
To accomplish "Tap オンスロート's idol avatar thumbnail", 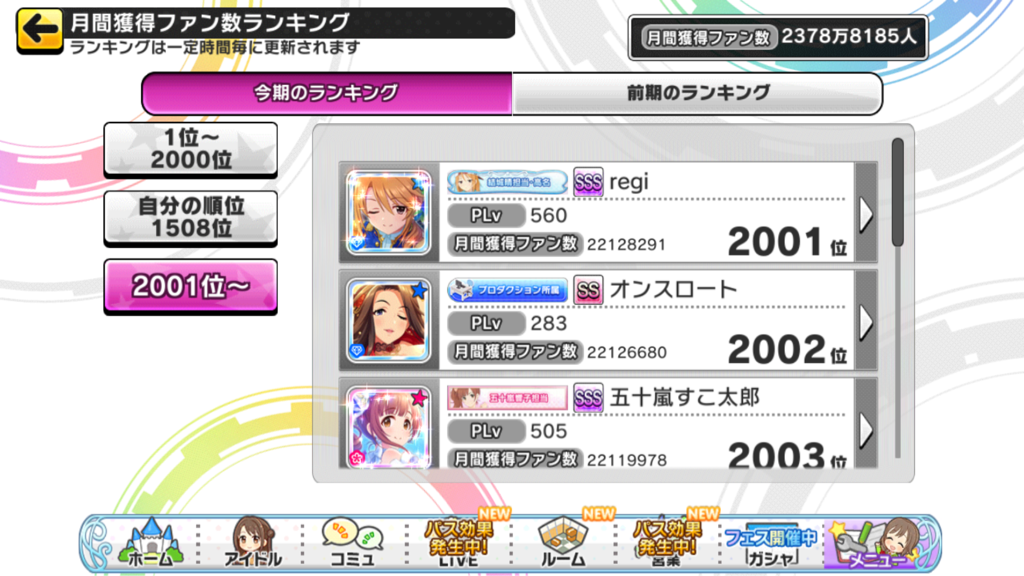I will click(x=389, y=320).
